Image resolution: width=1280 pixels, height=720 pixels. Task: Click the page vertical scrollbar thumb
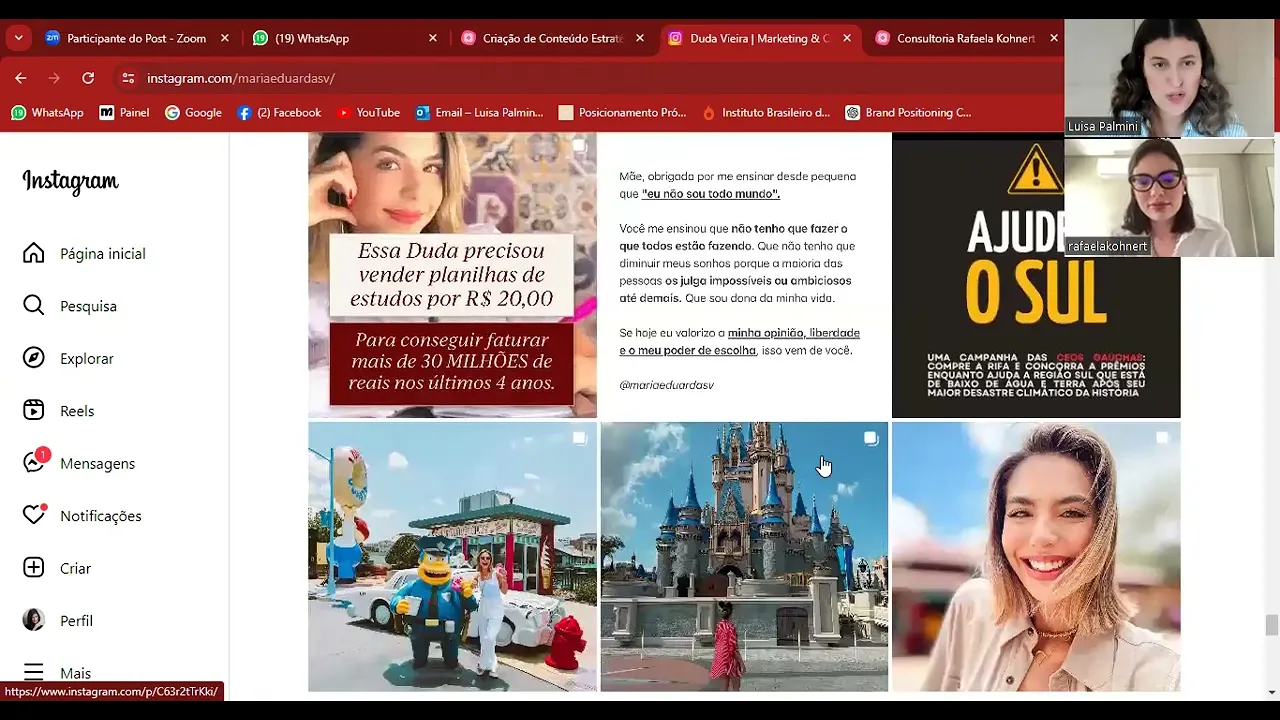pos(1271,625)
